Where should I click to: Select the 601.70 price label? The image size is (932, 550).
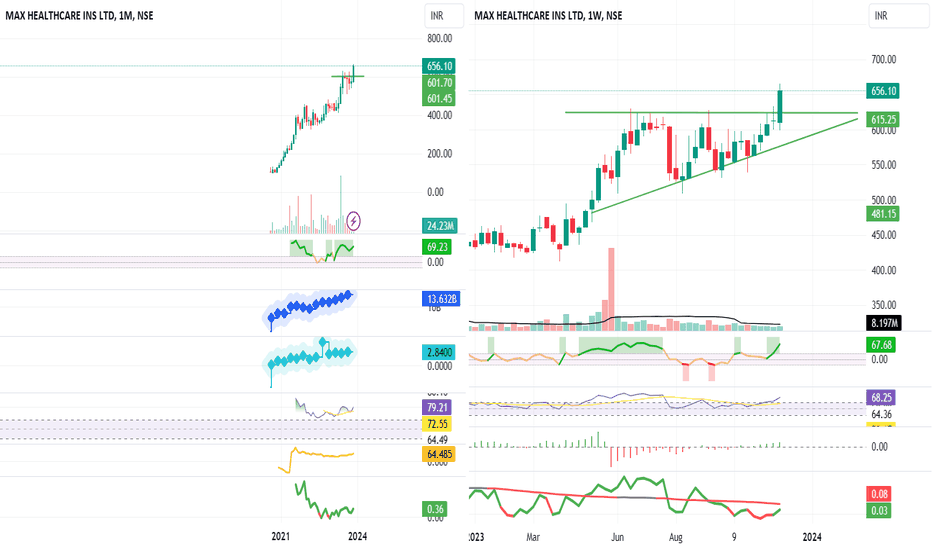[439, 83]
